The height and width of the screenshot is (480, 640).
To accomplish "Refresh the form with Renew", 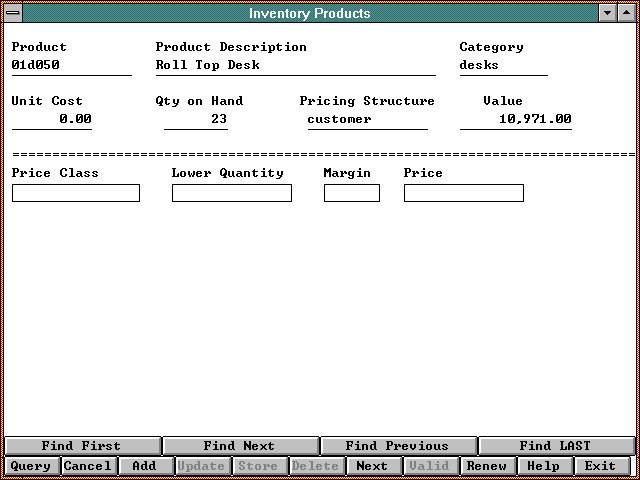I will (x=487, y=466).
